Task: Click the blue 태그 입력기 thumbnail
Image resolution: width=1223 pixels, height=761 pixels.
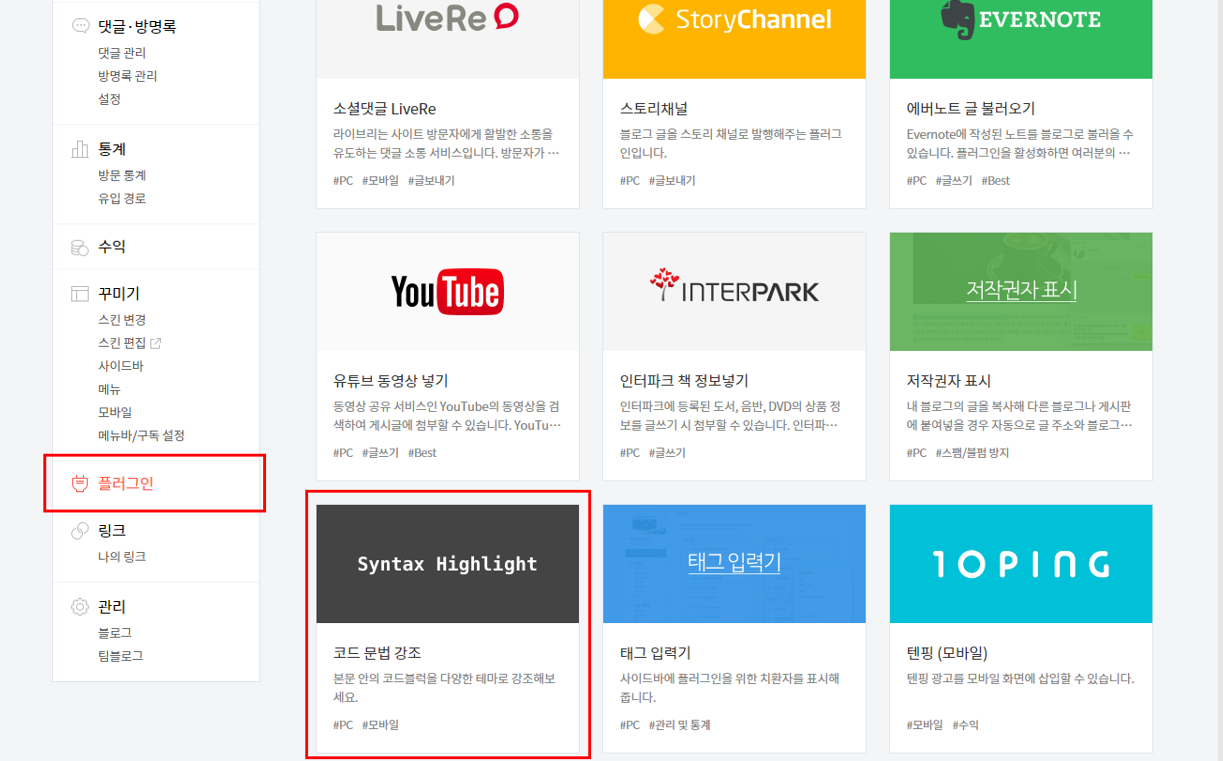Action: [x=734, y=564]
